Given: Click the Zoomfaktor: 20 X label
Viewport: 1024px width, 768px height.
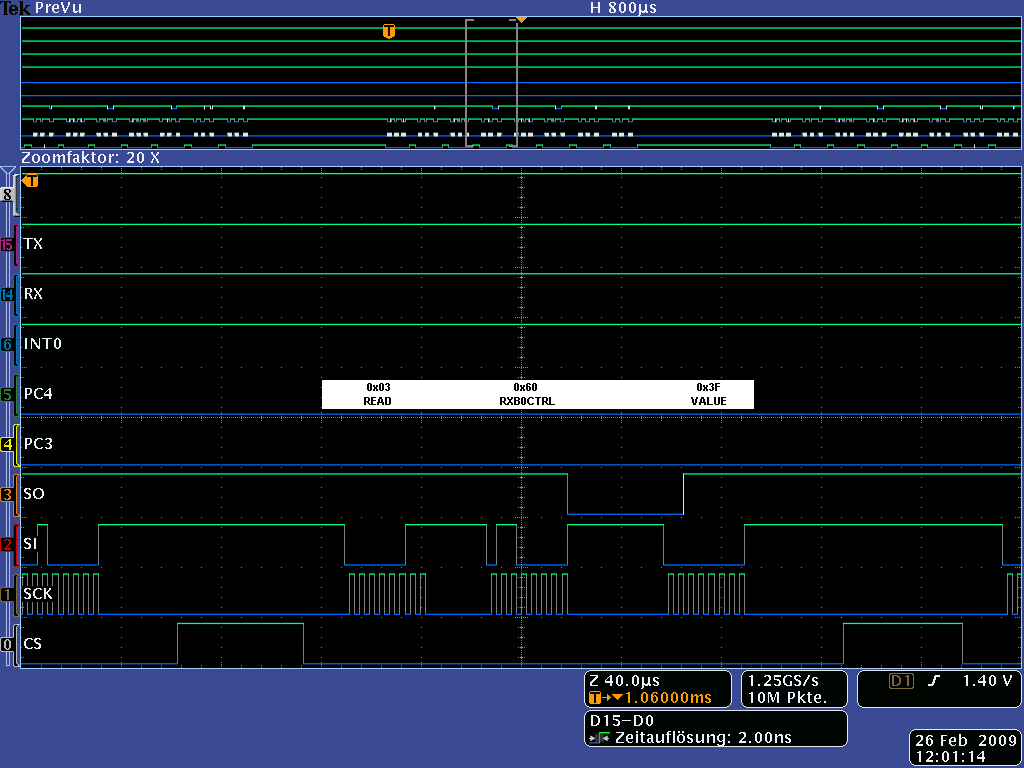Looking at the screenshot, I should click(x=91, y=158).
